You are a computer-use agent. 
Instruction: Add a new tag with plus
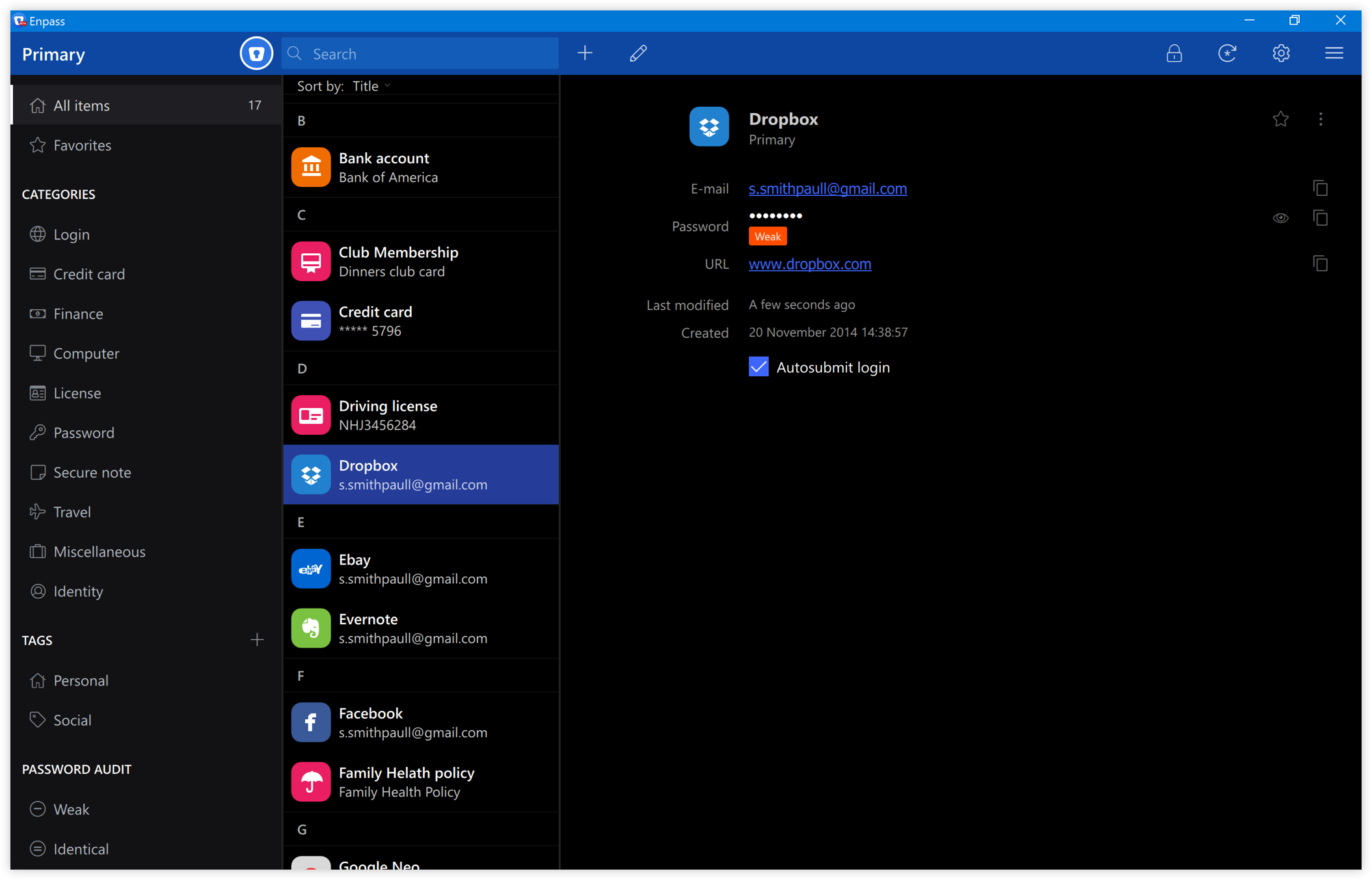click(x=257, y=640)
